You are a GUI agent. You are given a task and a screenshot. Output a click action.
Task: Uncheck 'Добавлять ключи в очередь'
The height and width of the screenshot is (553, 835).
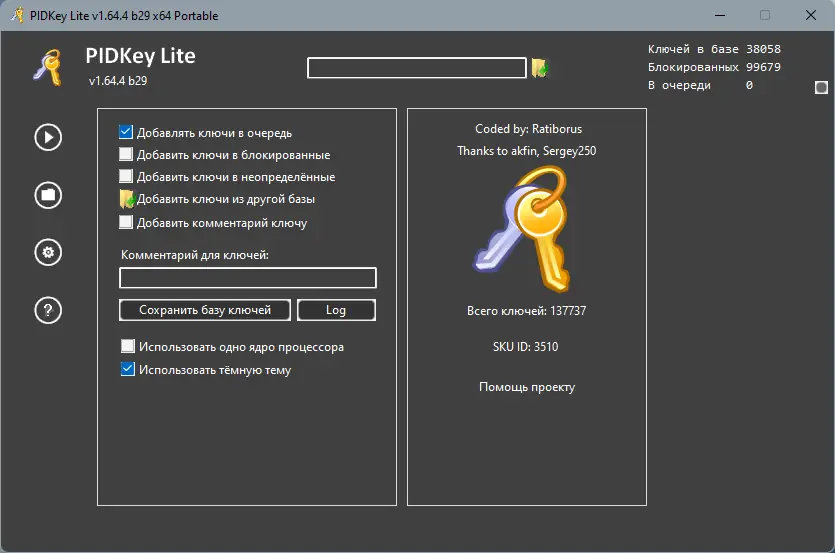point(126,132)
